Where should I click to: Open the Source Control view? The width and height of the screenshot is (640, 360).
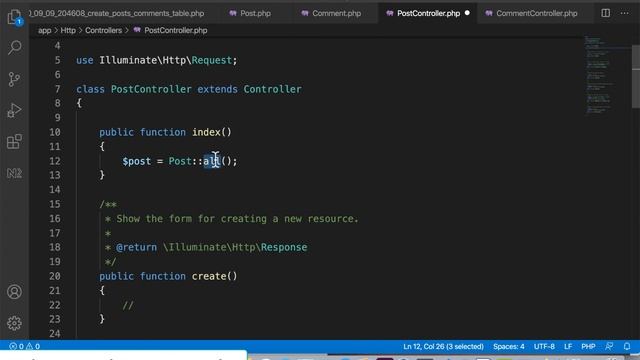click(14, 79)
